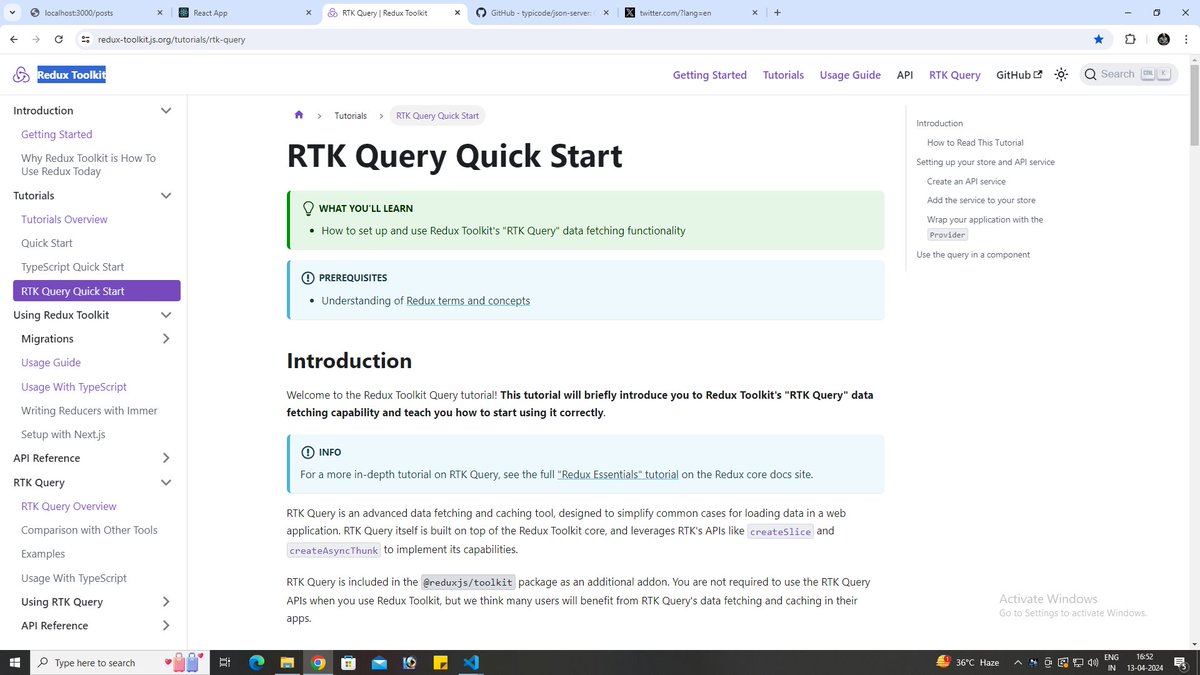Expand the Migrations sidebar item
The image size is (1200, 675).
(166, 339)
